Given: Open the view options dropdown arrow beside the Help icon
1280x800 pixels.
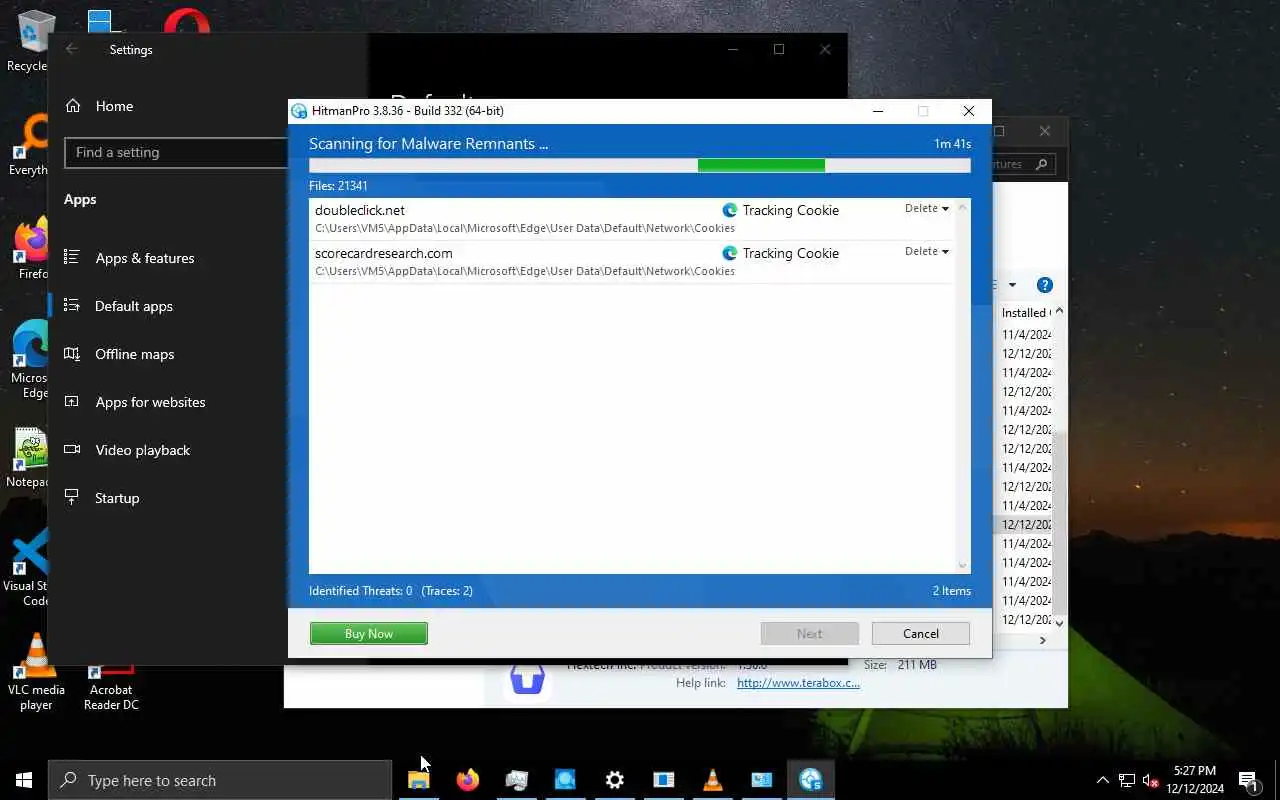Looking at the screenshot, I should point(1012,285).
